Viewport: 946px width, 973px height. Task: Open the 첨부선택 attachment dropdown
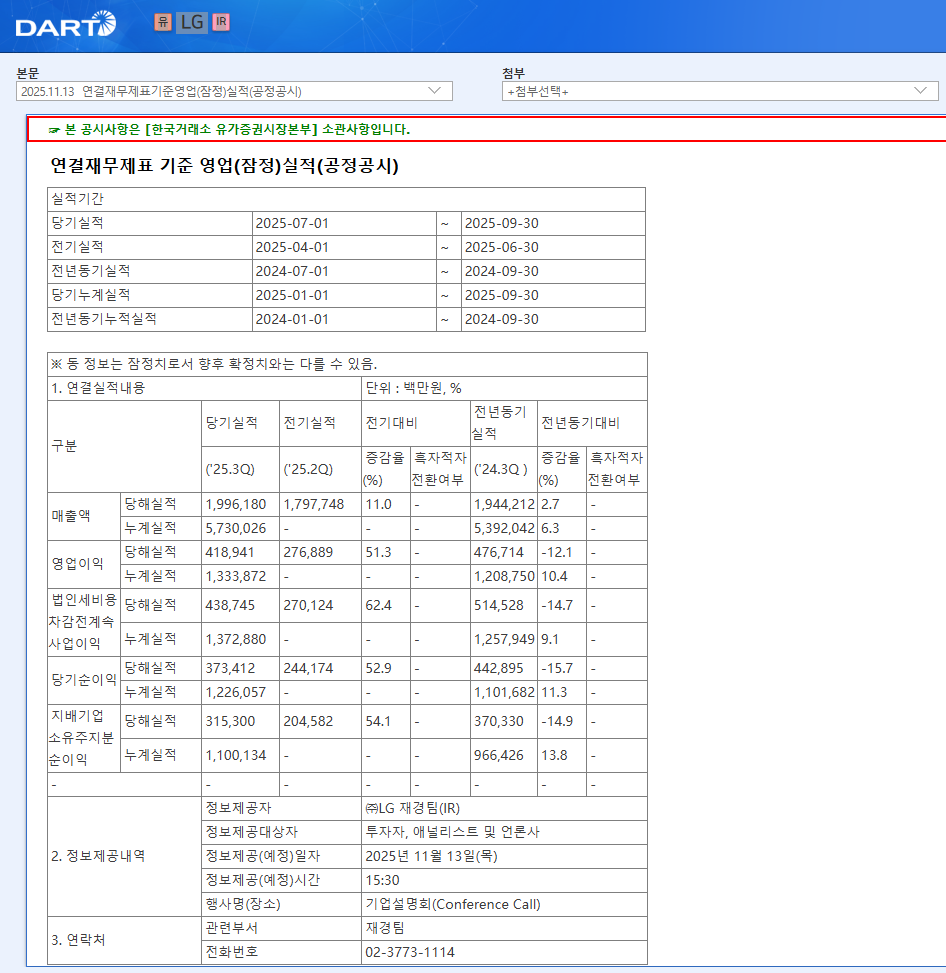coord(719,91)
